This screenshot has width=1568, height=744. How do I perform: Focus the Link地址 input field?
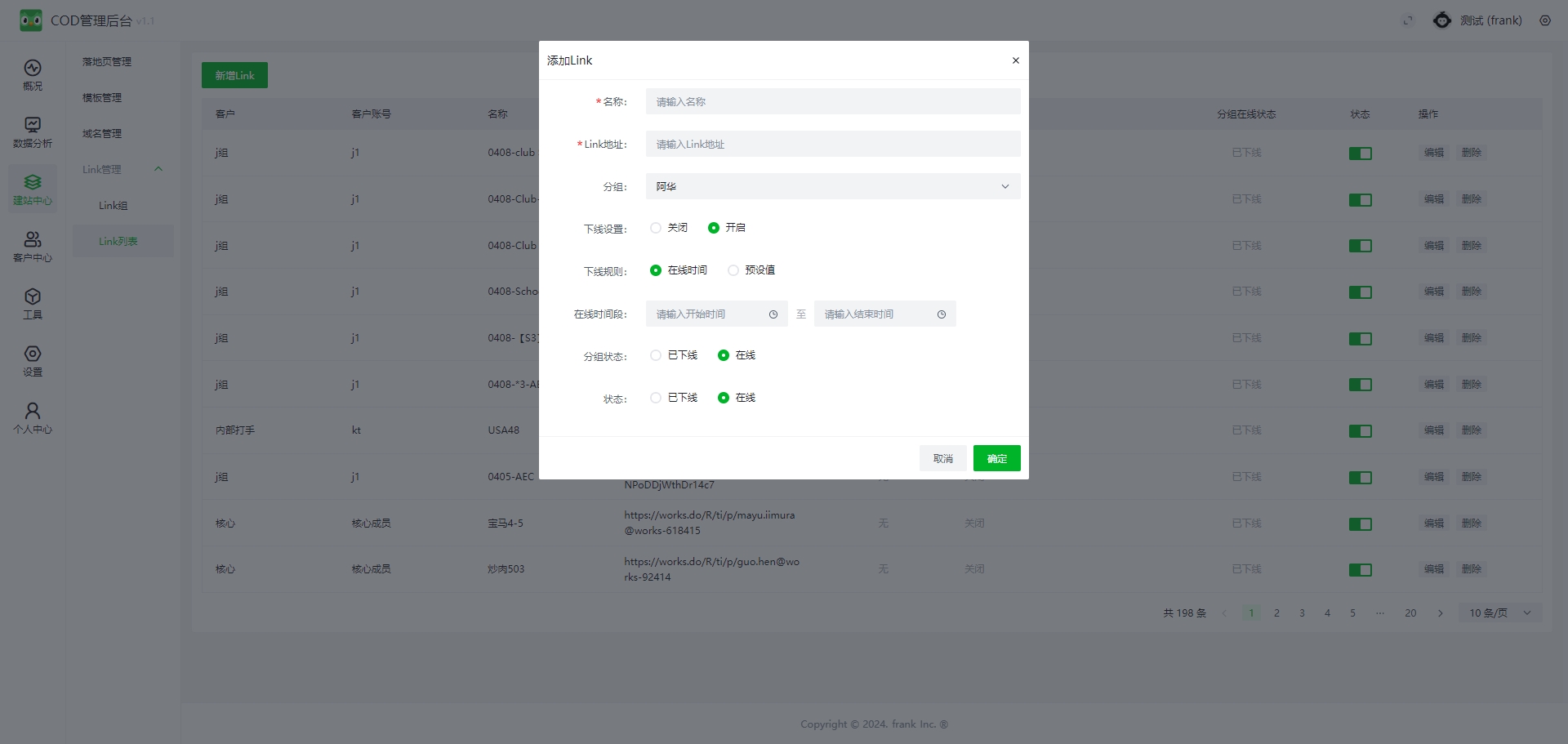click(833, 144)
